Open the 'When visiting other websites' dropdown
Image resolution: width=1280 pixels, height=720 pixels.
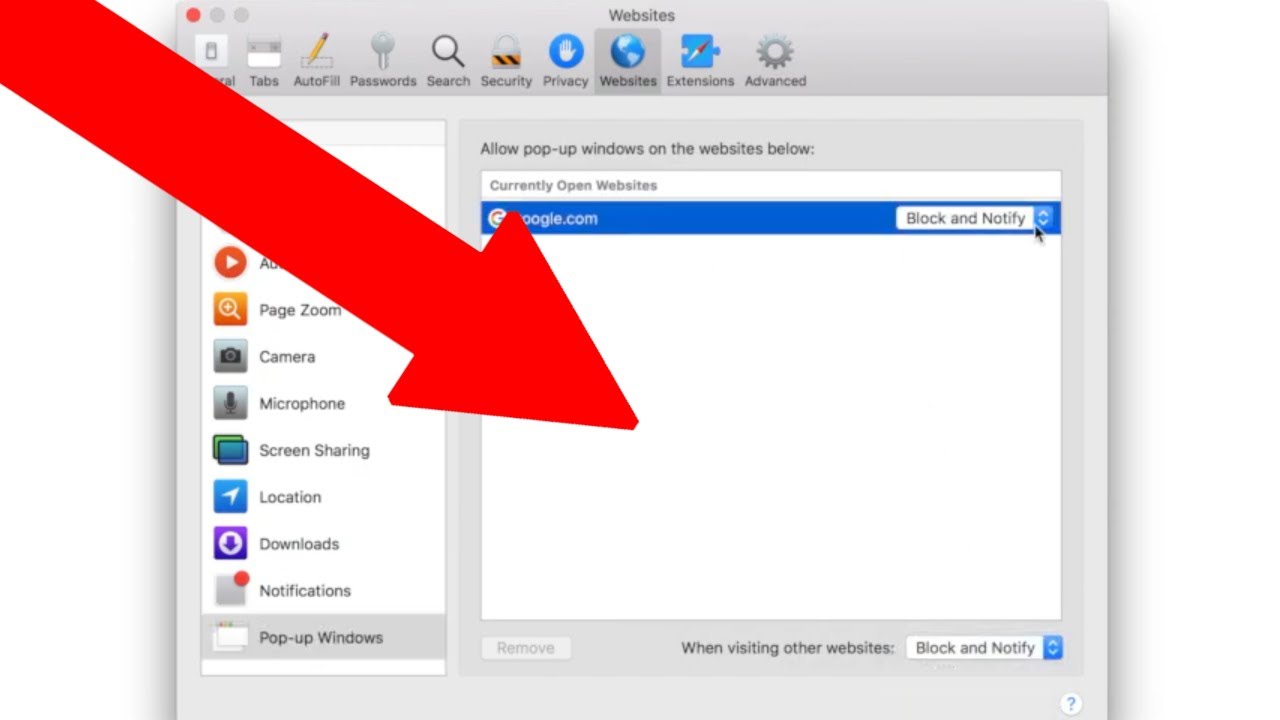point(1051,647)
